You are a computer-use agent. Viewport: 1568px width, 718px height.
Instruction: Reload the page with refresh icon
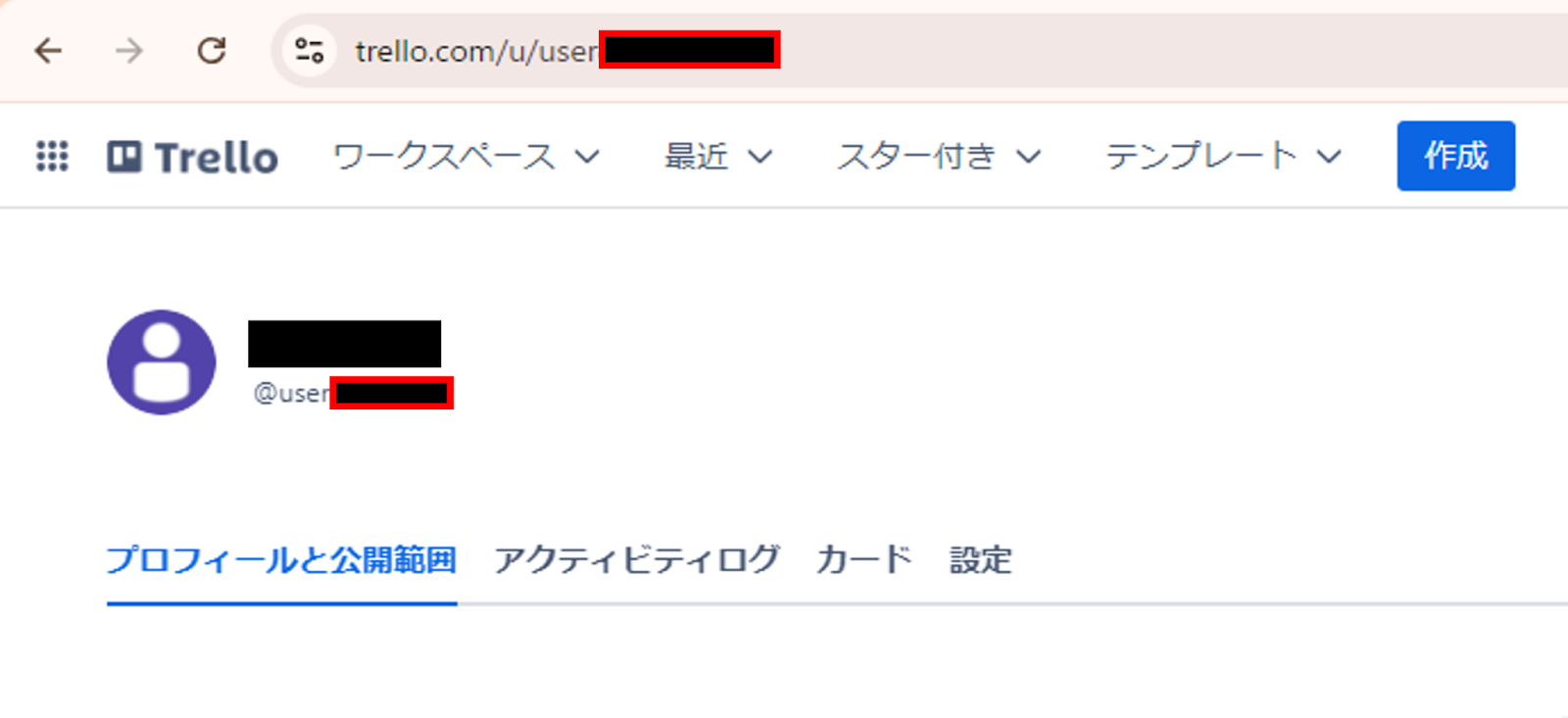point(211,50)
